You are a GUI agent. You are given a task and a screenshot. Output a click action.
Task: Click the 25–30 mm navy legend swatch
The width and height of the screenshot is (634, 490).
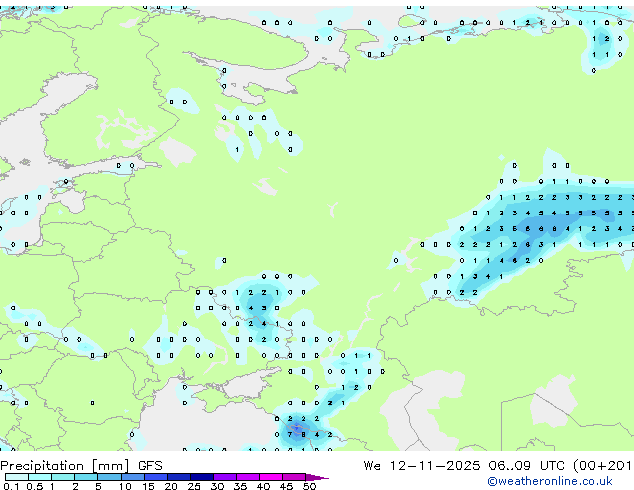(202, 477)
